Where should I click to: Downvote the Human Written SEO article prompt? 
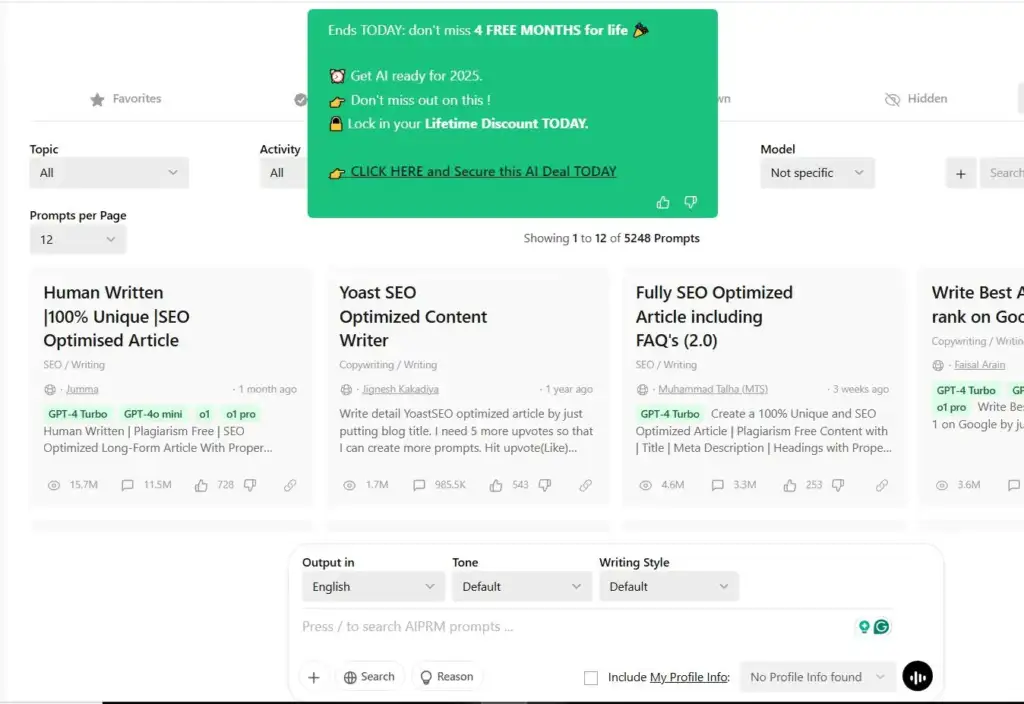tap(250, 485)
